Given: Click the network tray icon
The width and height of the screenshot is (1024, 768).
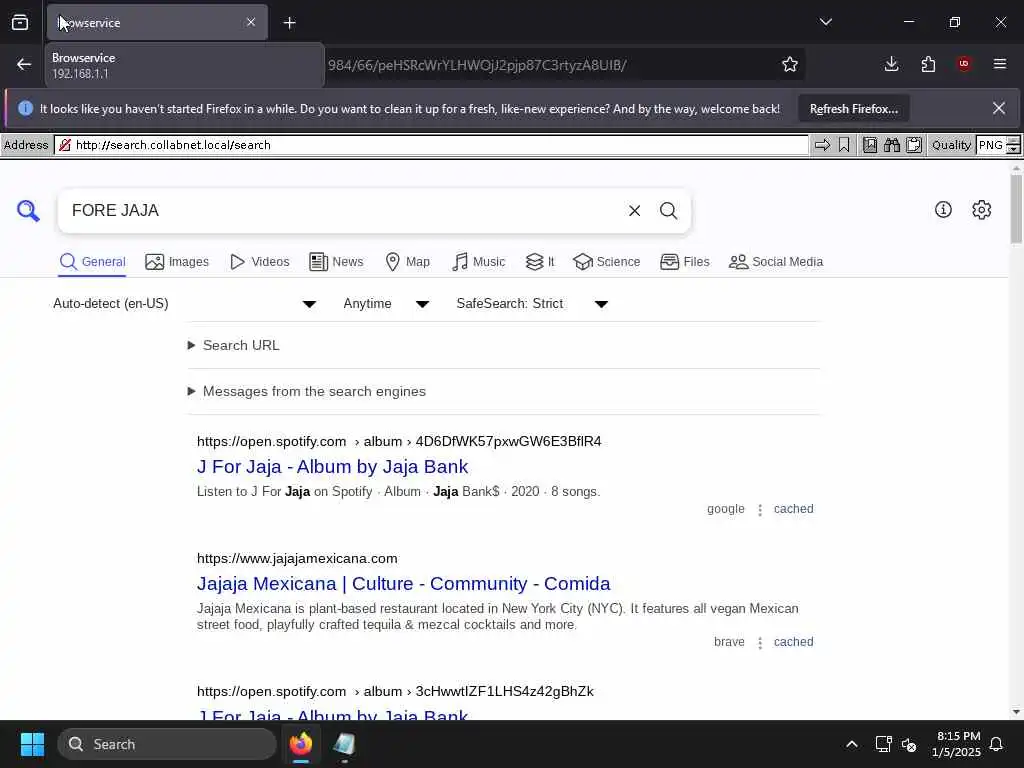Looking at the screenshot, I should pyautogui.click(x=883, y=744).
